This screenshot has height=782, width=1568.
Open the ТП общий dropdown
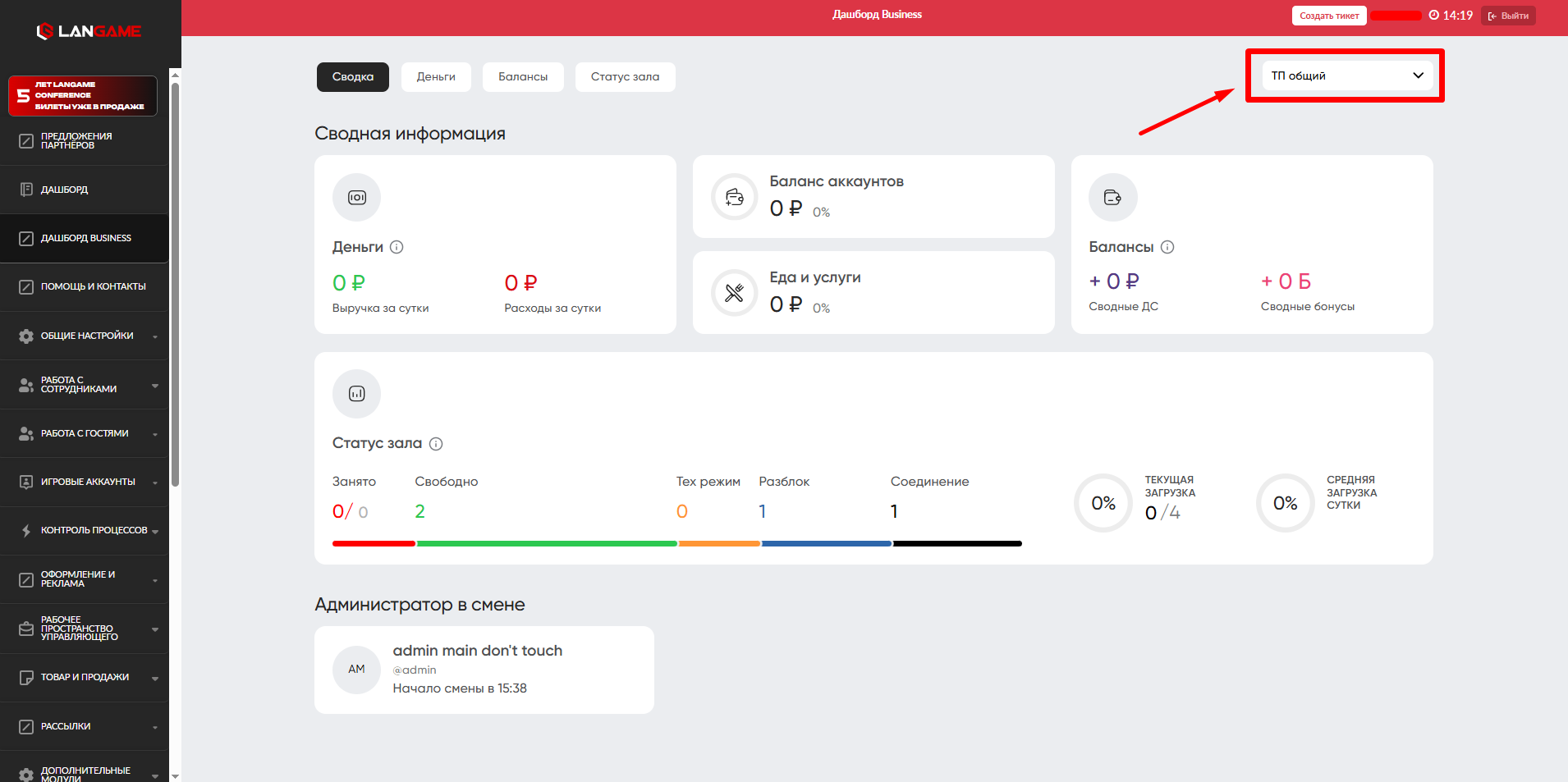[1346, 75]
